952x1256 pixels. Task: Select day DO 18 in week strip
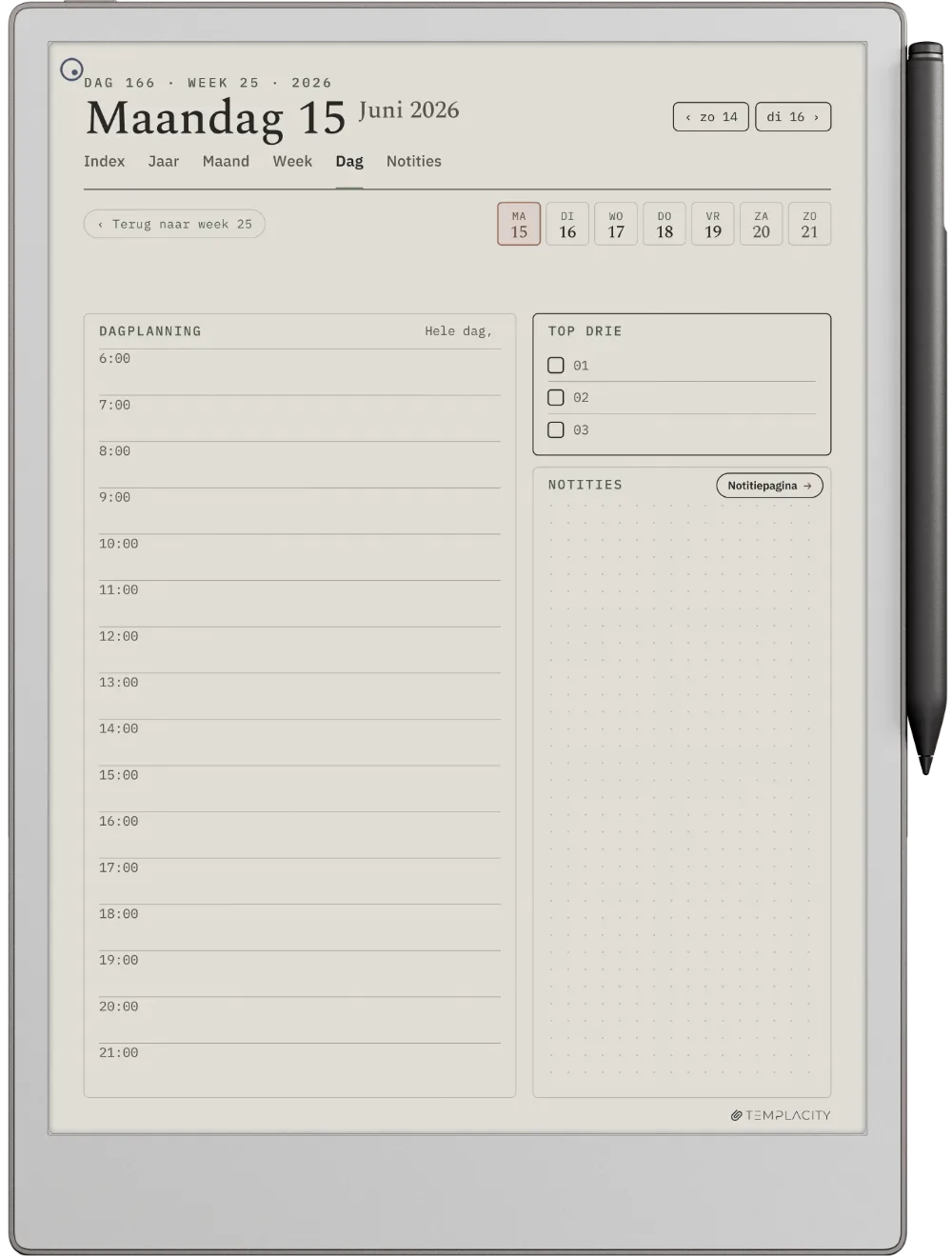click(x=664, y=224)
